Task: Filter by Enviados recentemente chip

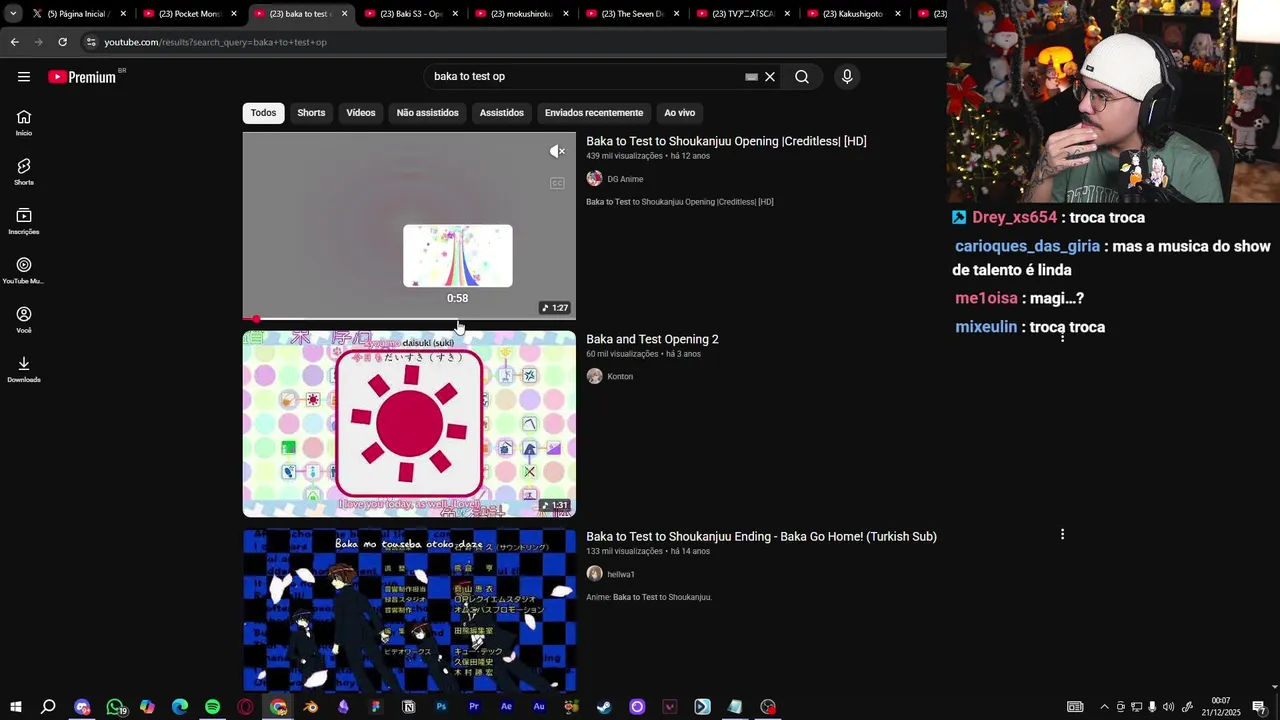Action: [x=594, y=113]
